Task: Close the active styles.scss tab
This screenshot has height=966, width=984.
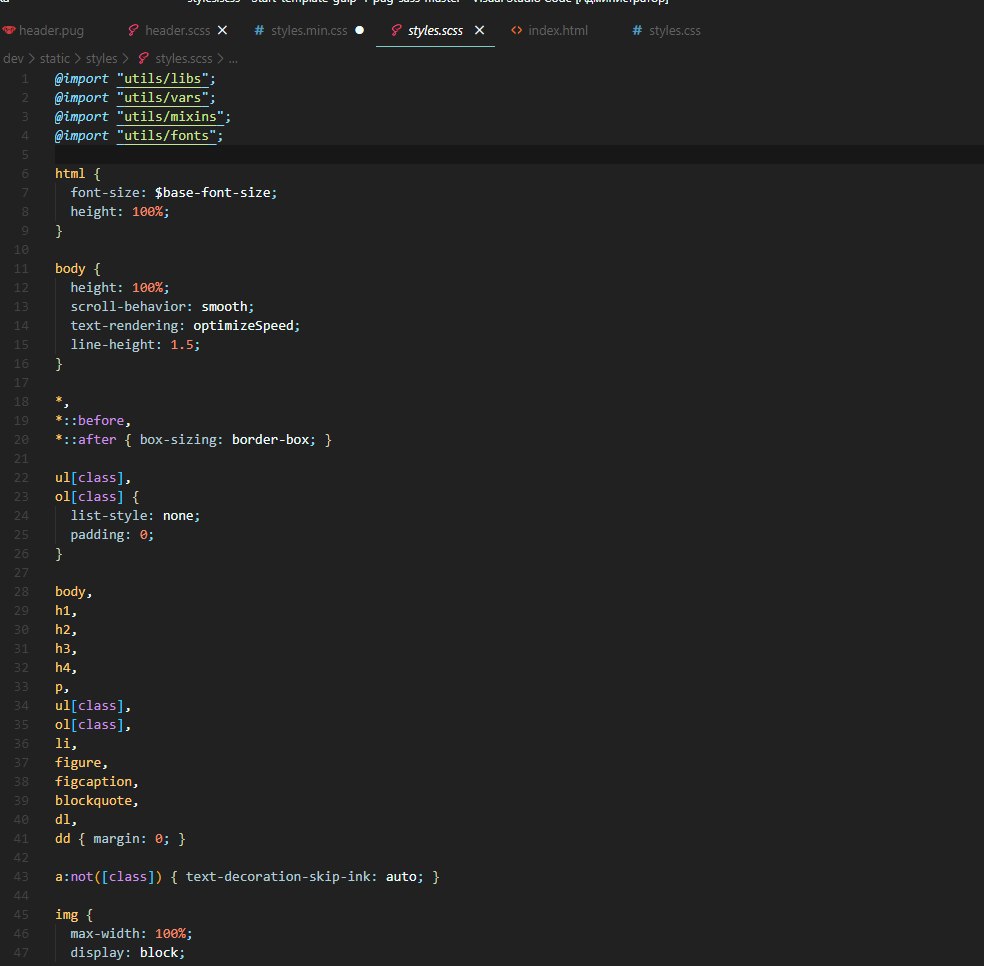Action: 480,31
